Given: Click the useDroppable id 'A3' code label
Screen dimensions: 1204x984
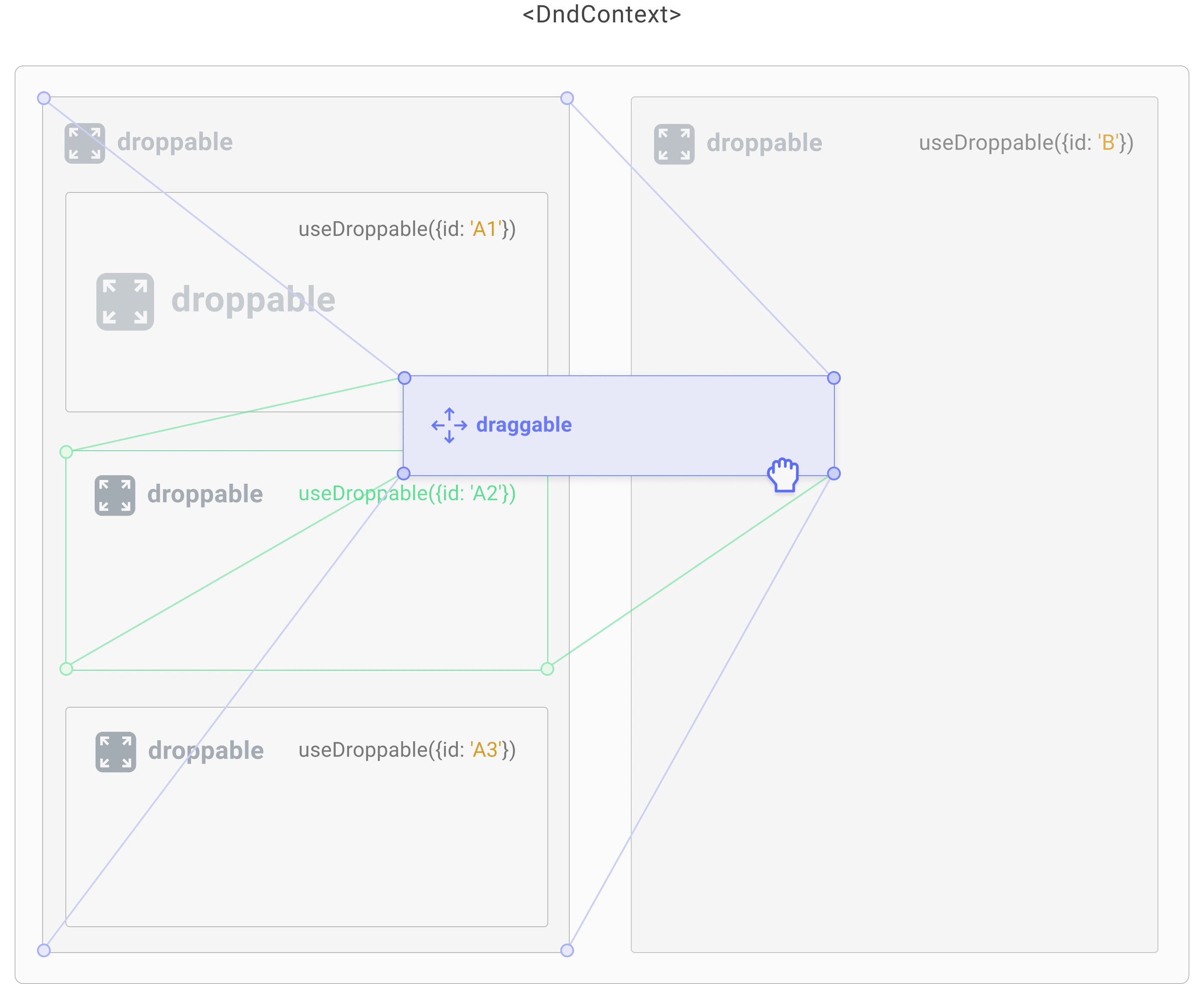Looking at the screenshot, I should click(x=407, y=750).
